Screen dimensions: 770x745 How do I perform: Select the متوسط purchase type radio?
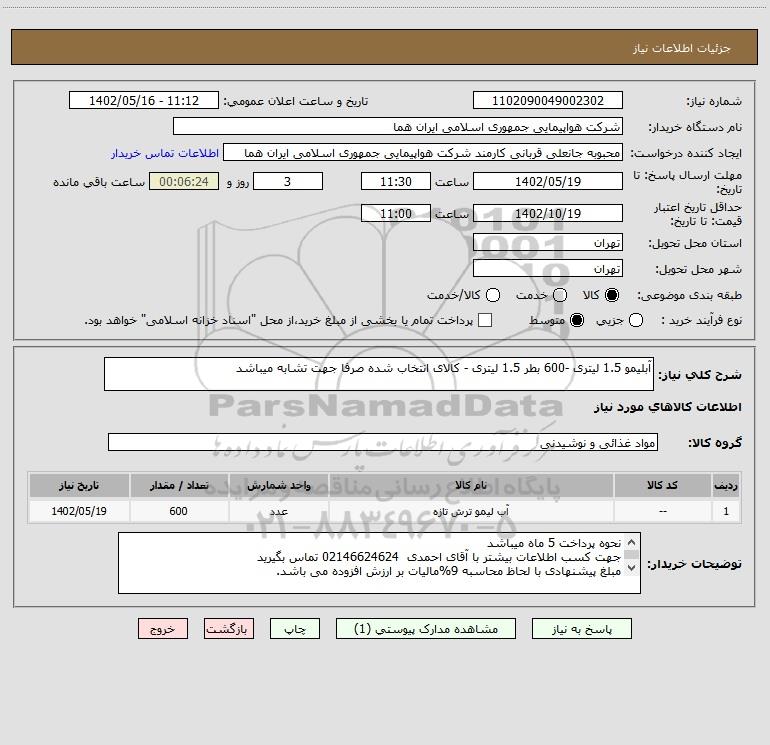(x=577, y=320)
